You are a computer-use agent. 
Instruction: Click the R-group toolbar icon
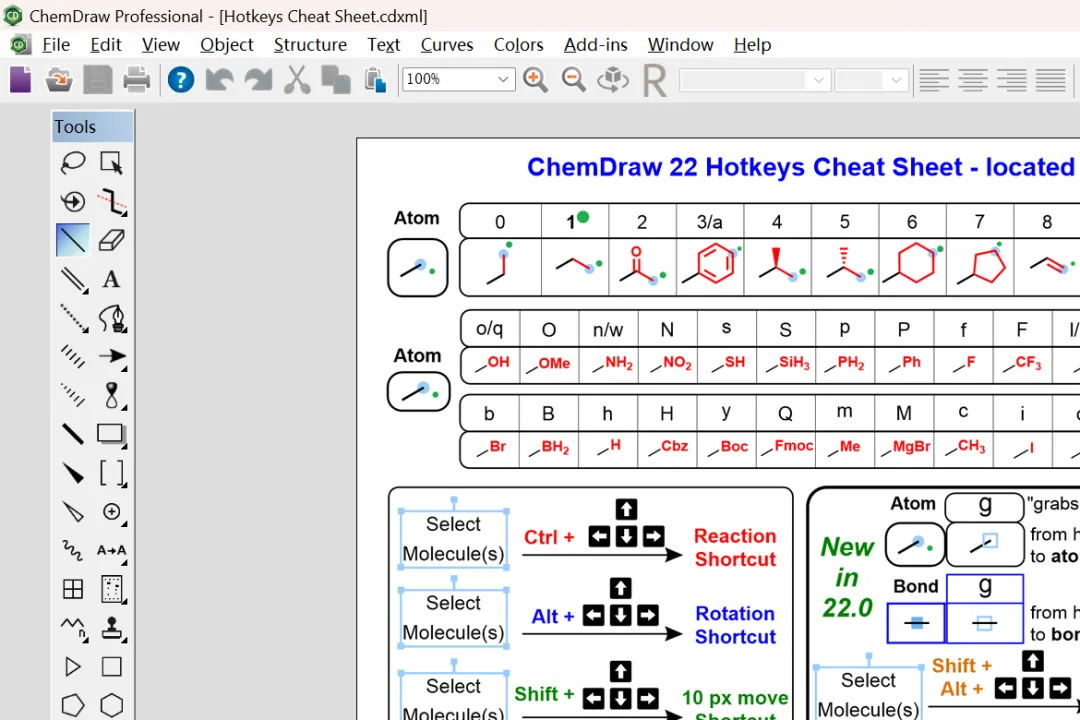(654, 80)
